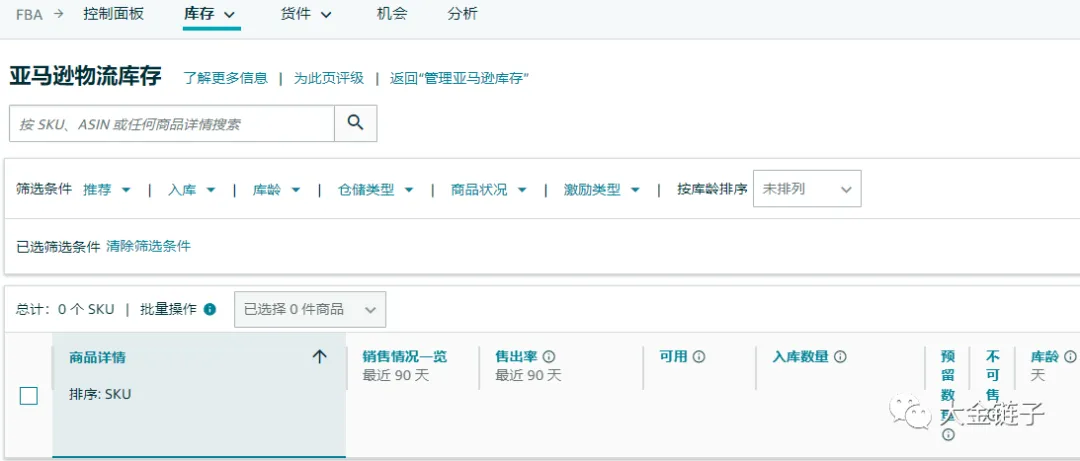Open the 未排列 sort-by-age combo box
The image size is (1080, 461).
[x=807, y=189]
